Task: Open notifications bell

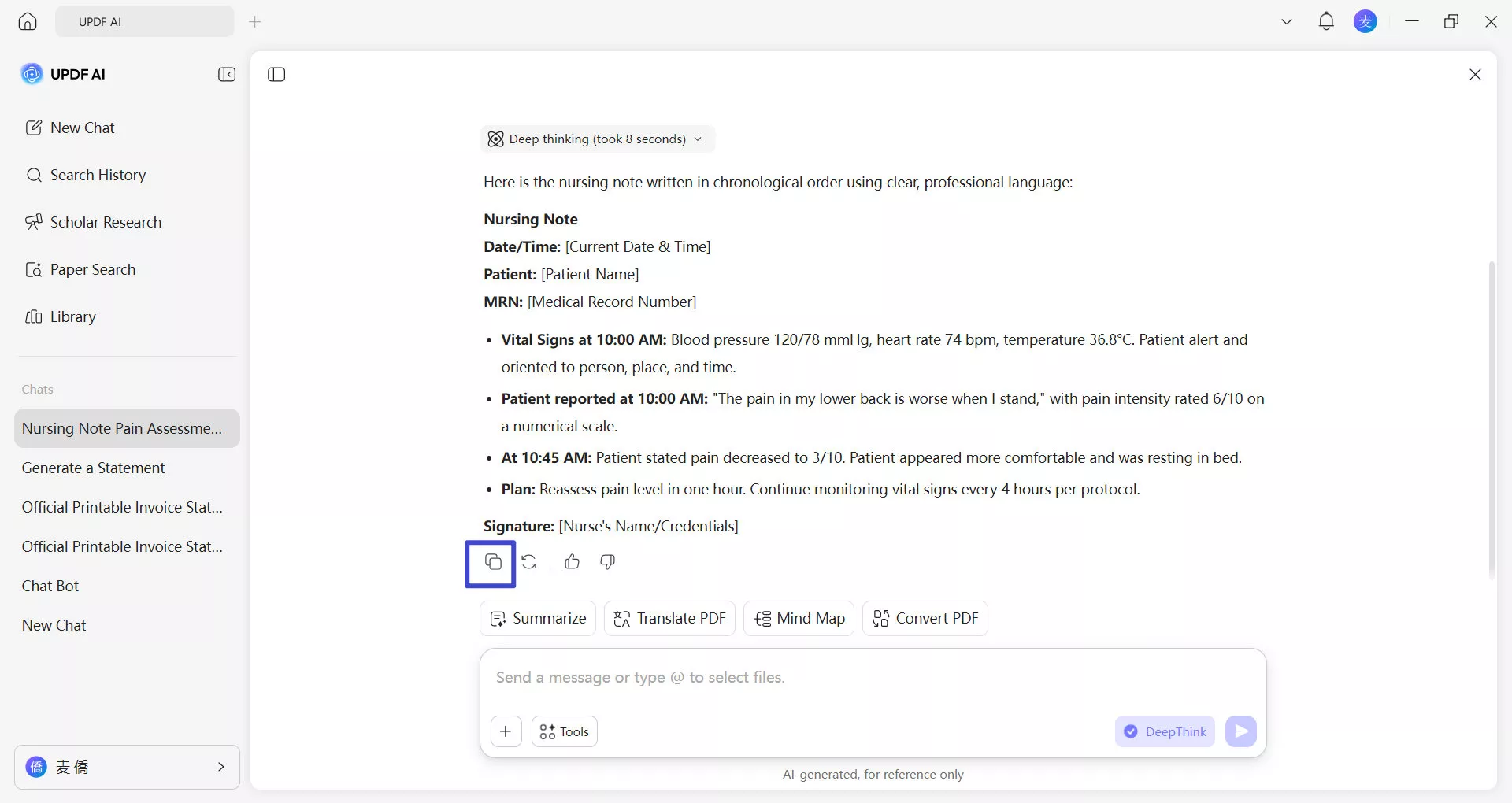Action: [1326, 21]
